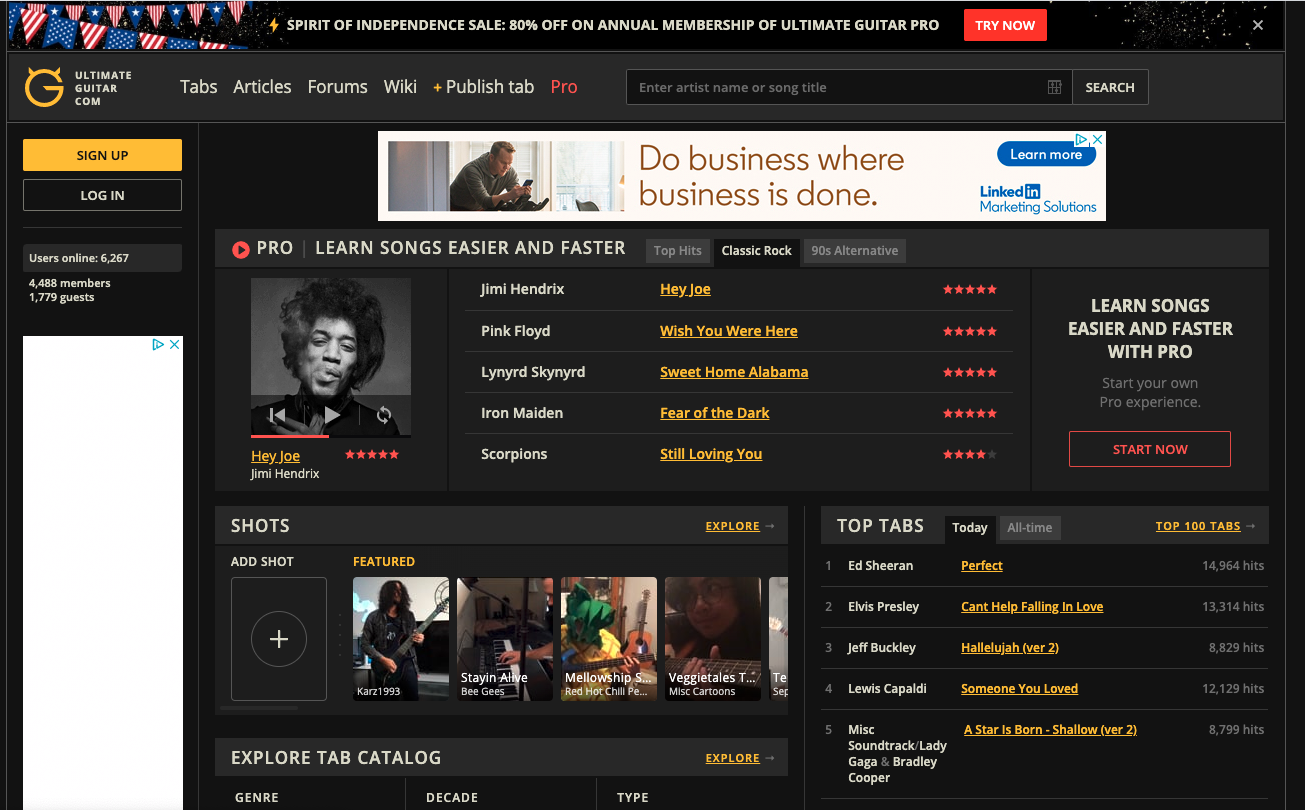
Task: Open the keyboard icon in search field
Action: [1054, 87]
